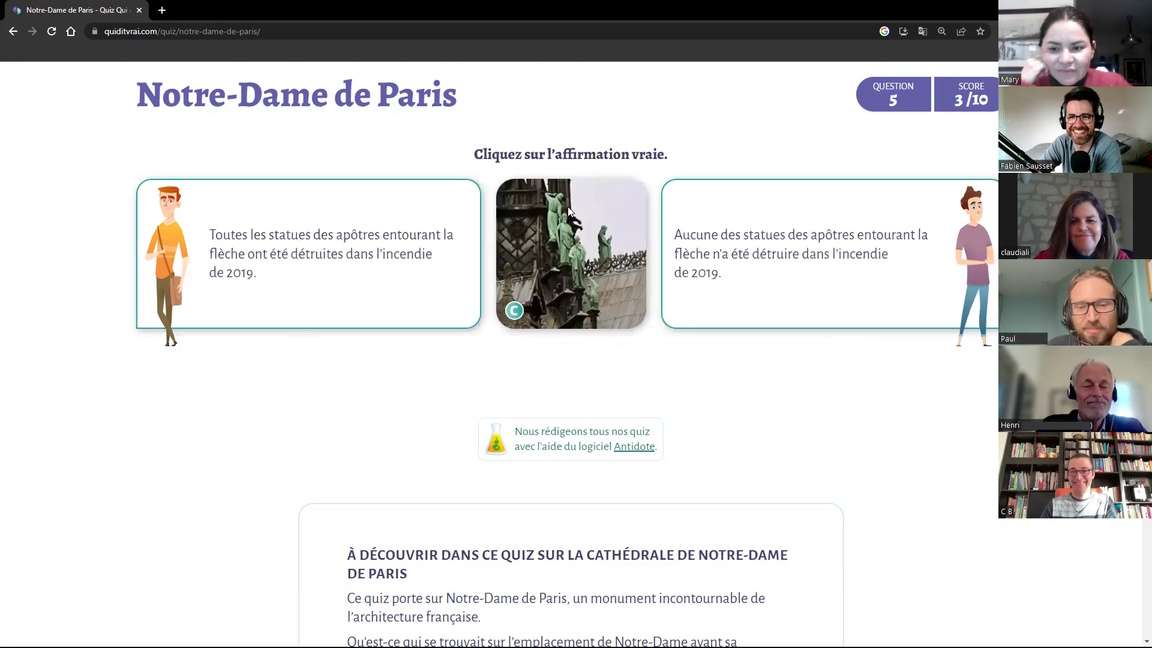Share this page via the share icon

click(x=961, y=32)
